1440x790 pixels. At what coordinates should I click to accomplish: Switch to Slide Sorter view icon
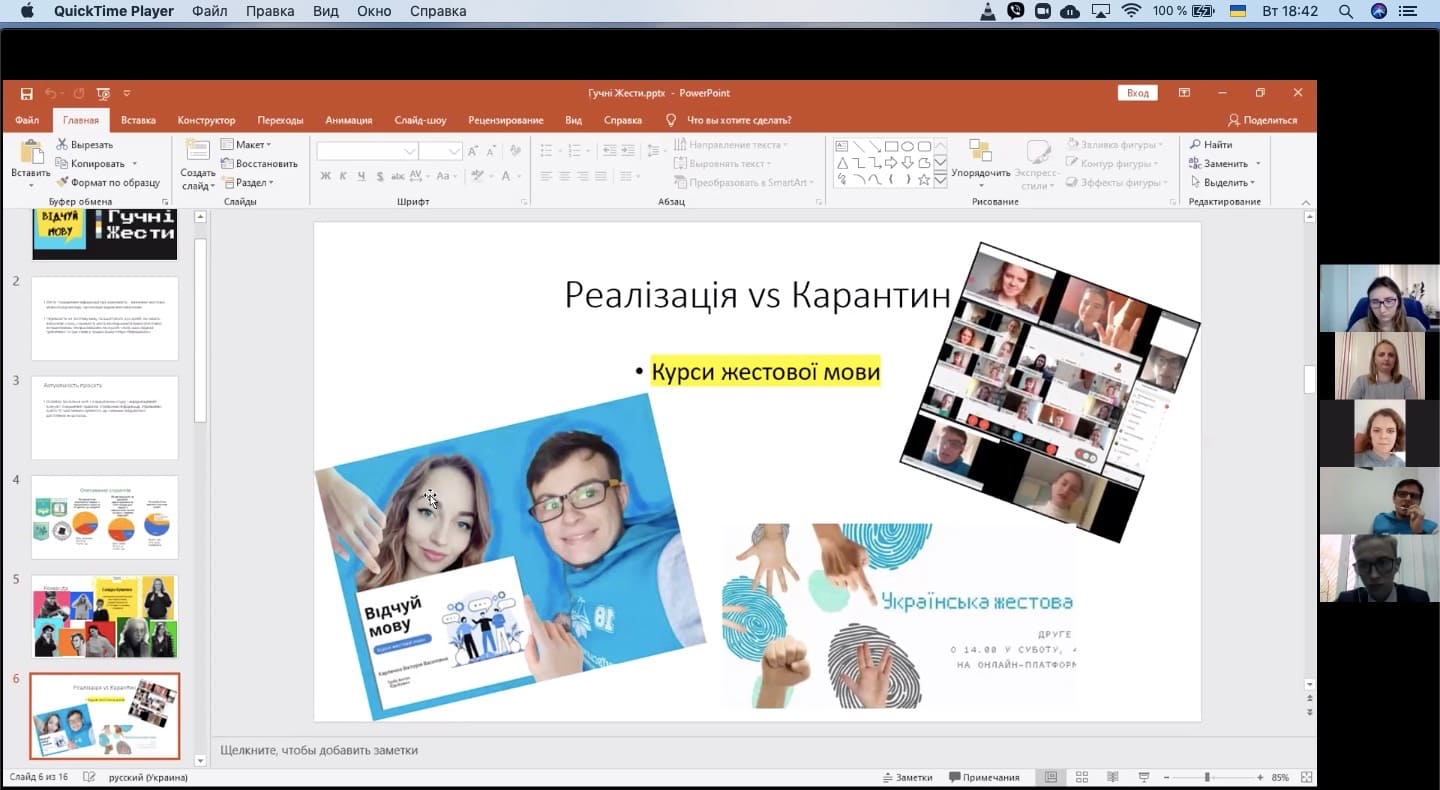pyautogui.click(x=1082, y=777)
